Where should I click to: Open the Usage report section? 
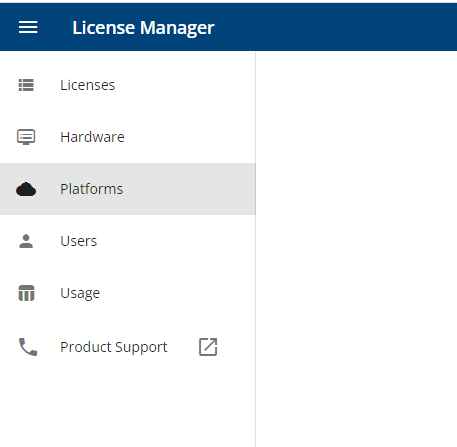(80, 293)
